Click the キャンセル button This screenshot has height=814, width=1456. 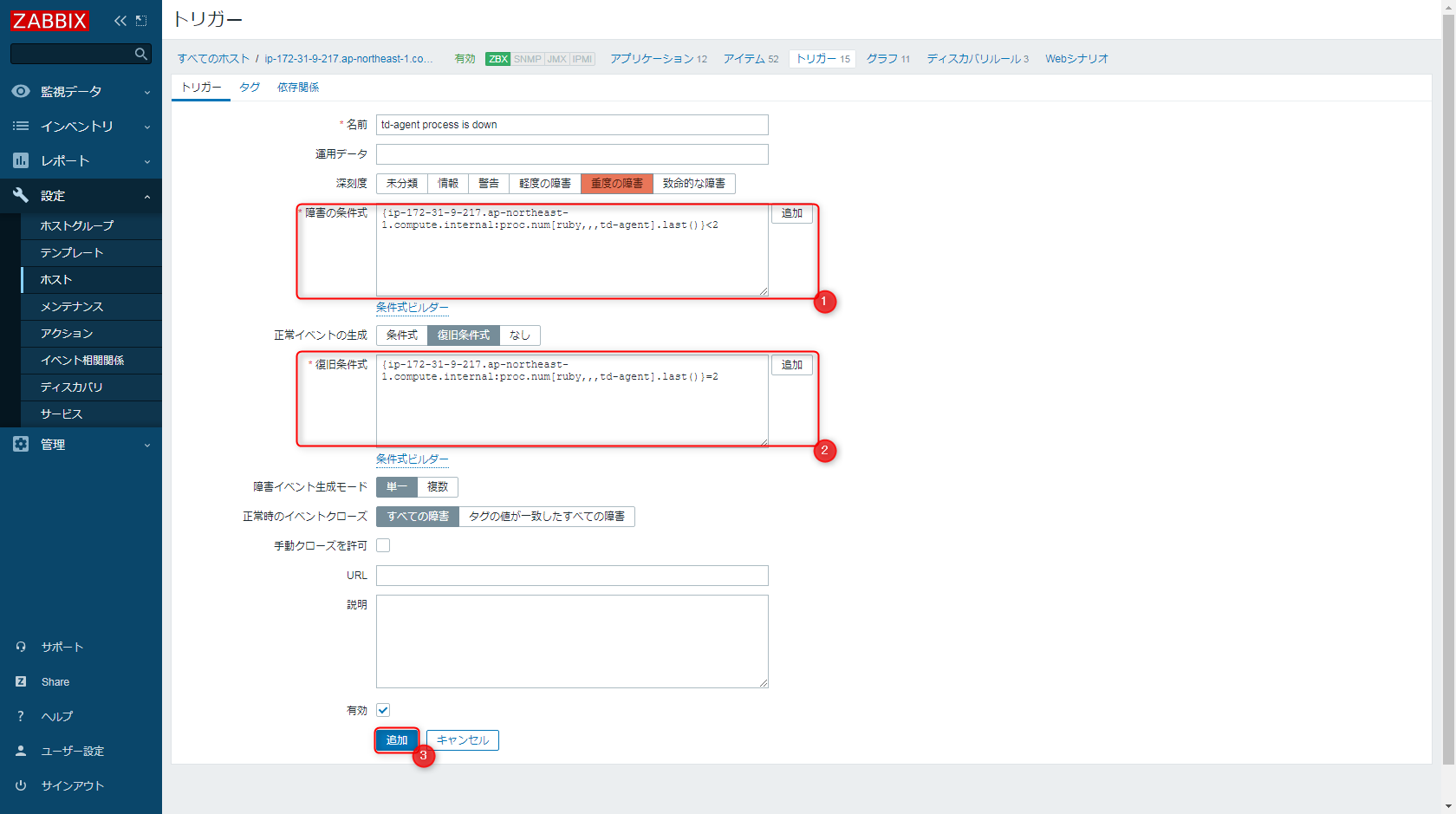[463, 740]
